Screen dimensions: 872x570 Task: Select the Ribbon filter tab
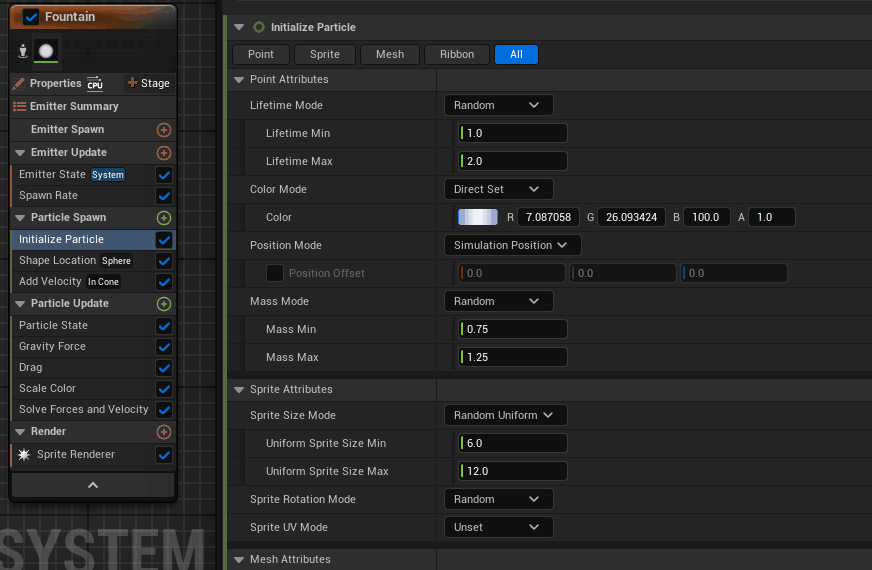coord(457,54)
